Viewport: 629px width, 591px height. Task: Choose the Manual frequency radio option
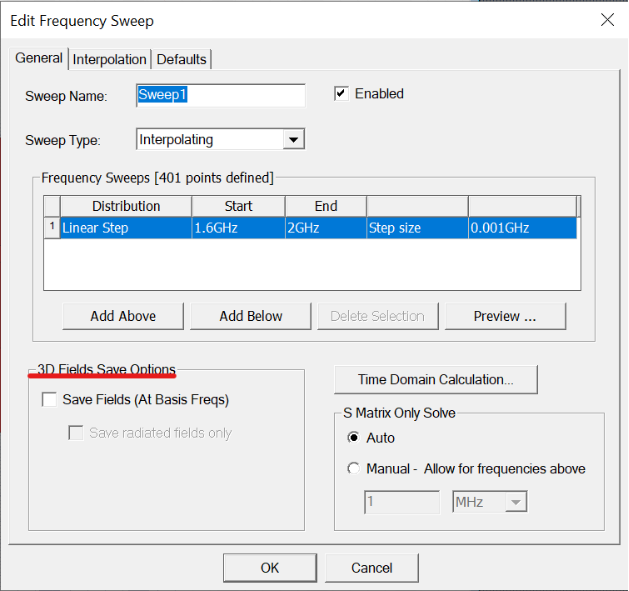(x=353, y=469)
